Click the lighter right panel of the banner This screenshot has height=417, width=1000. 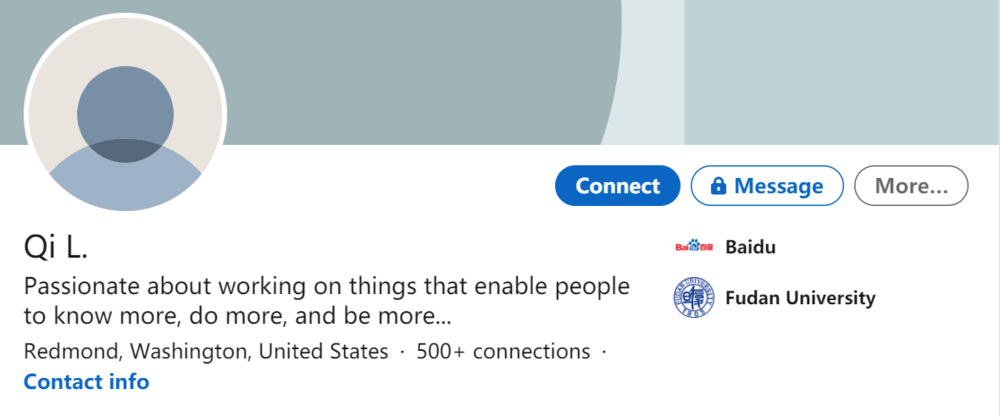pos(842,72)
